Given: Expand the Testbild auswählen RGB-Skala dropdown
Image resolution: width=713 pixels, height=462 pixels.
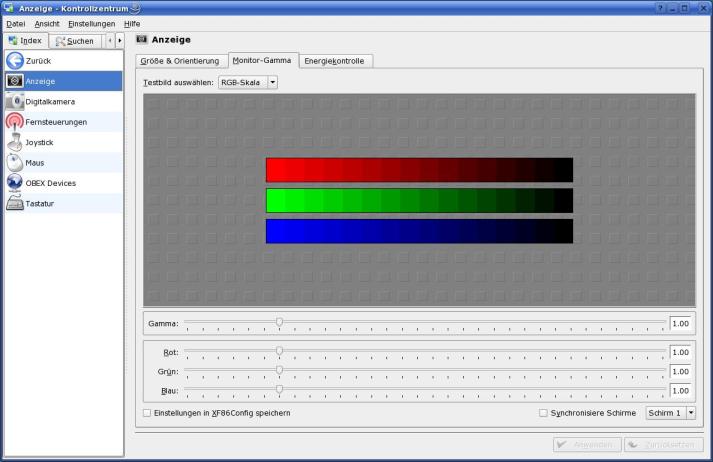Looking at the screenshot, I should [248, 82].
